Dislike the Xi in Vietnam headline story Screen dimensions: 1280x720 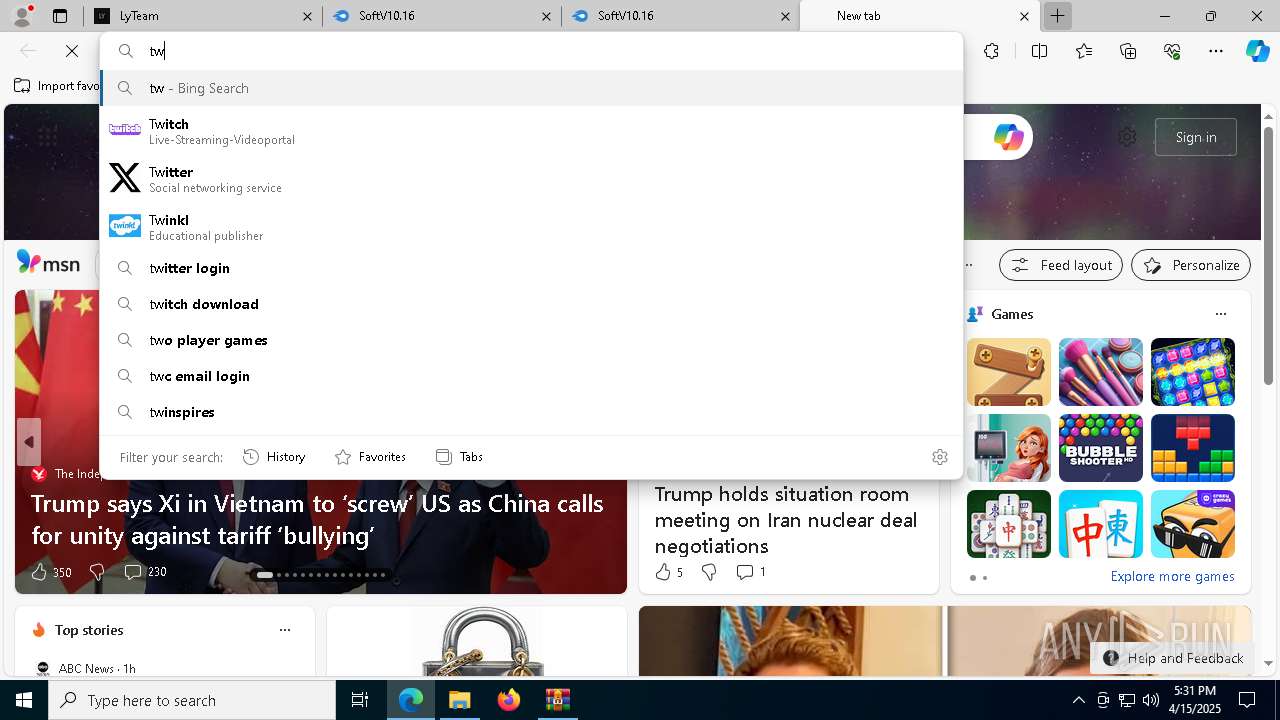97,572
